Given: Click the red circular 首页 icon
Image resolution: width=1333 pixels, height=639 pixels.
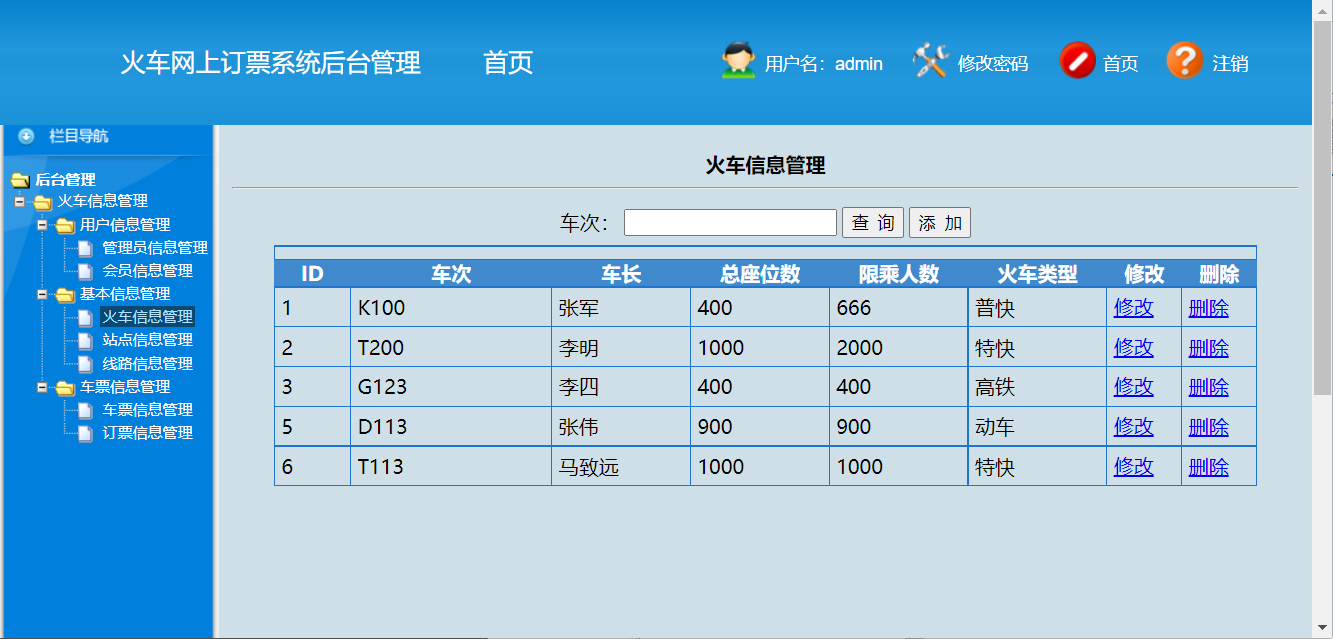Looking at the screenshot, I should tap(1078, 62).
